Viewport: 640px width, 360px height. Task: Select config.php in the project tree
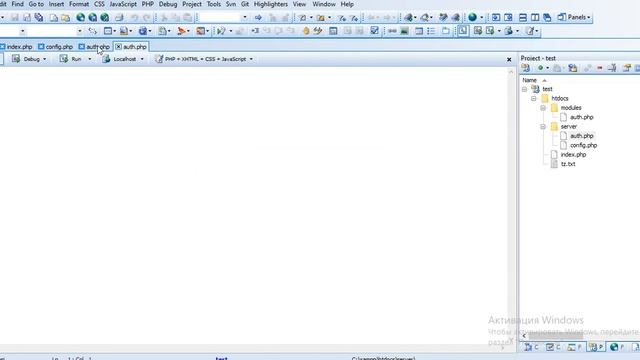click(583, 145)
